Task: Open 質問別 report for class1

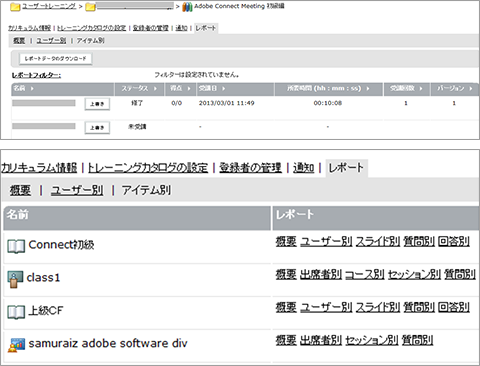Action: (460, 274)
